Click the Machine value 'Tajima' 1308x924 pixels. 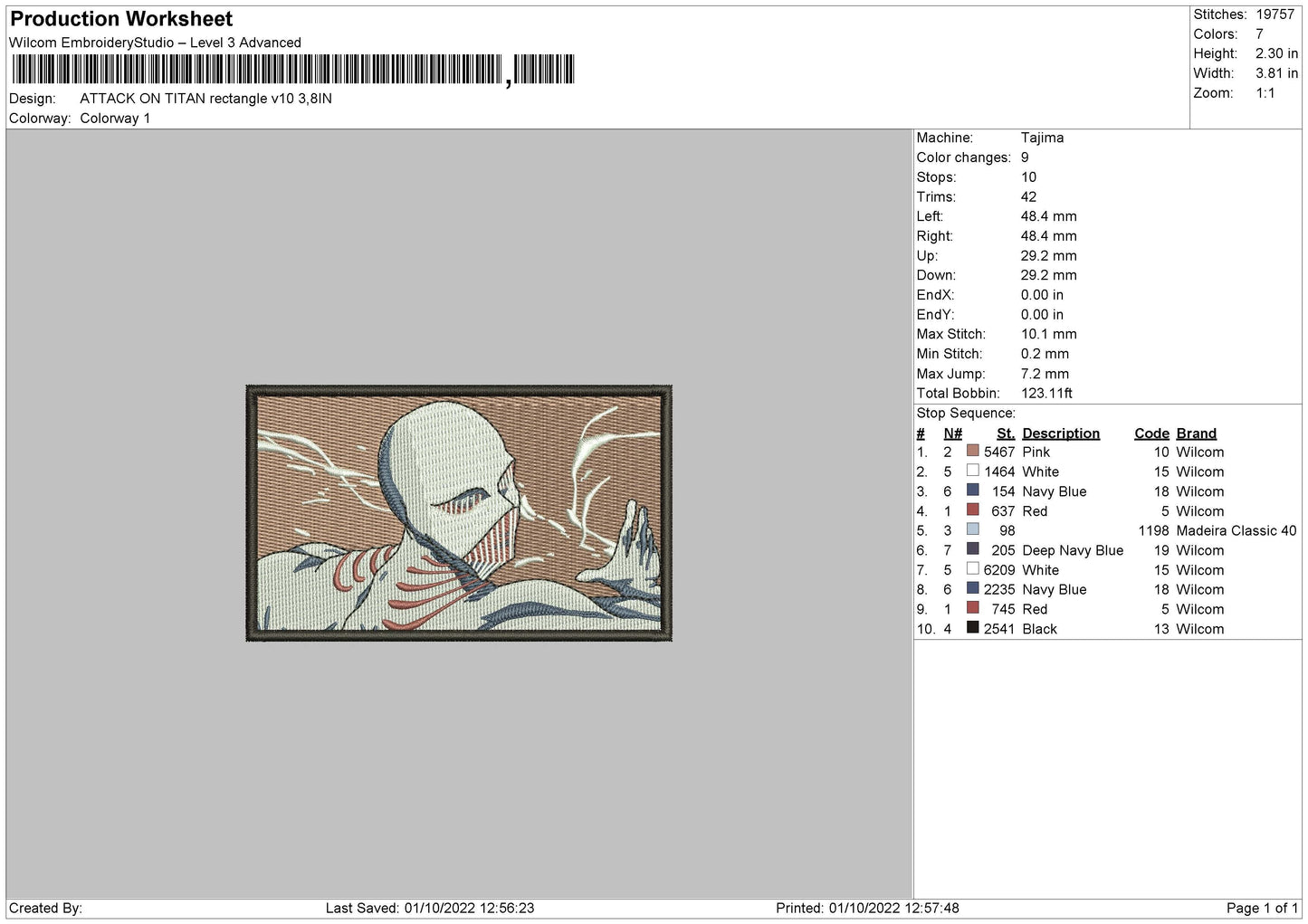[x=1042, y=138]
